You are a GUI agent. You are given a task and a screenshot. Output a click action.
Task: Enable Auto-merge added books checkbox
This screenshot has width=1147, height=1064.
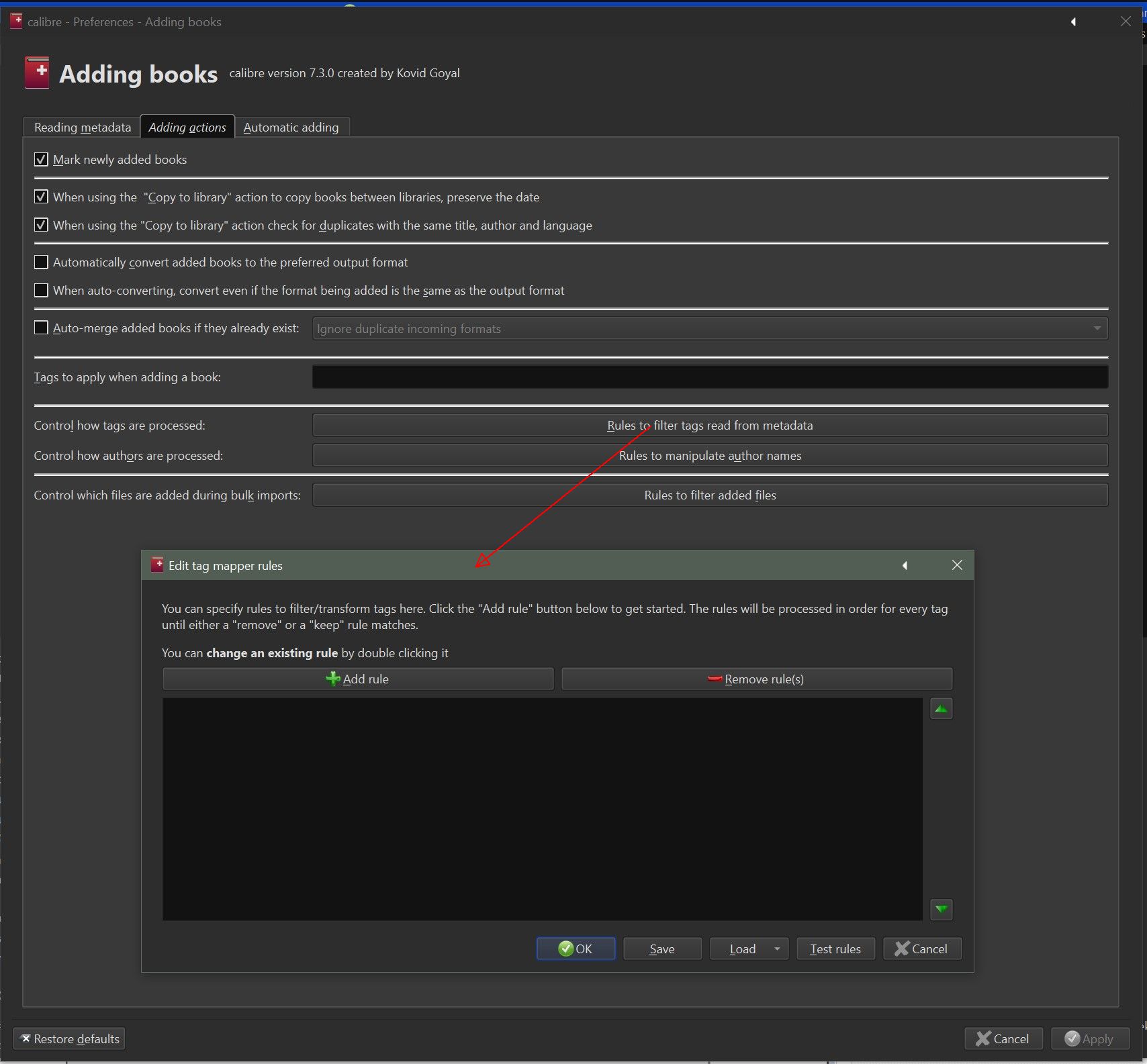pyautogui.click(x=42, y=328)
